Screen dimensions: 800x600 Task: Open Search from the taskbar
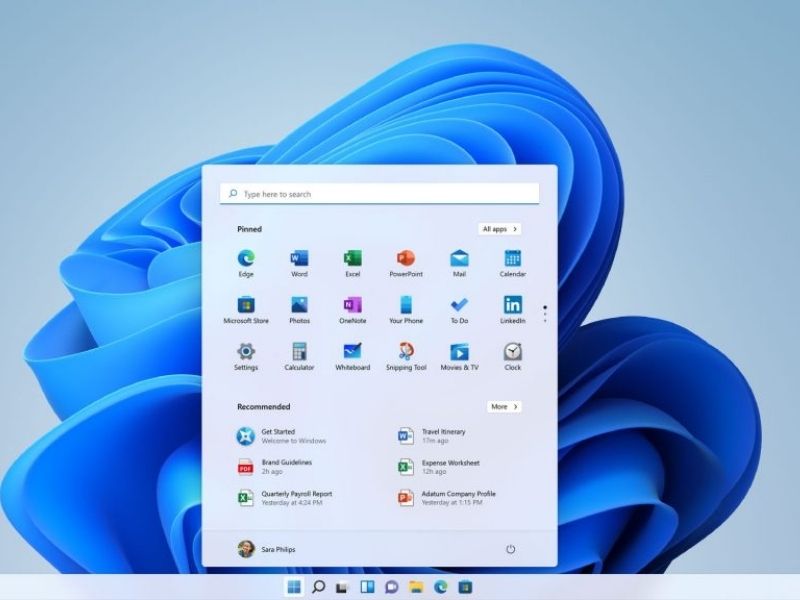tap(318, 587)
